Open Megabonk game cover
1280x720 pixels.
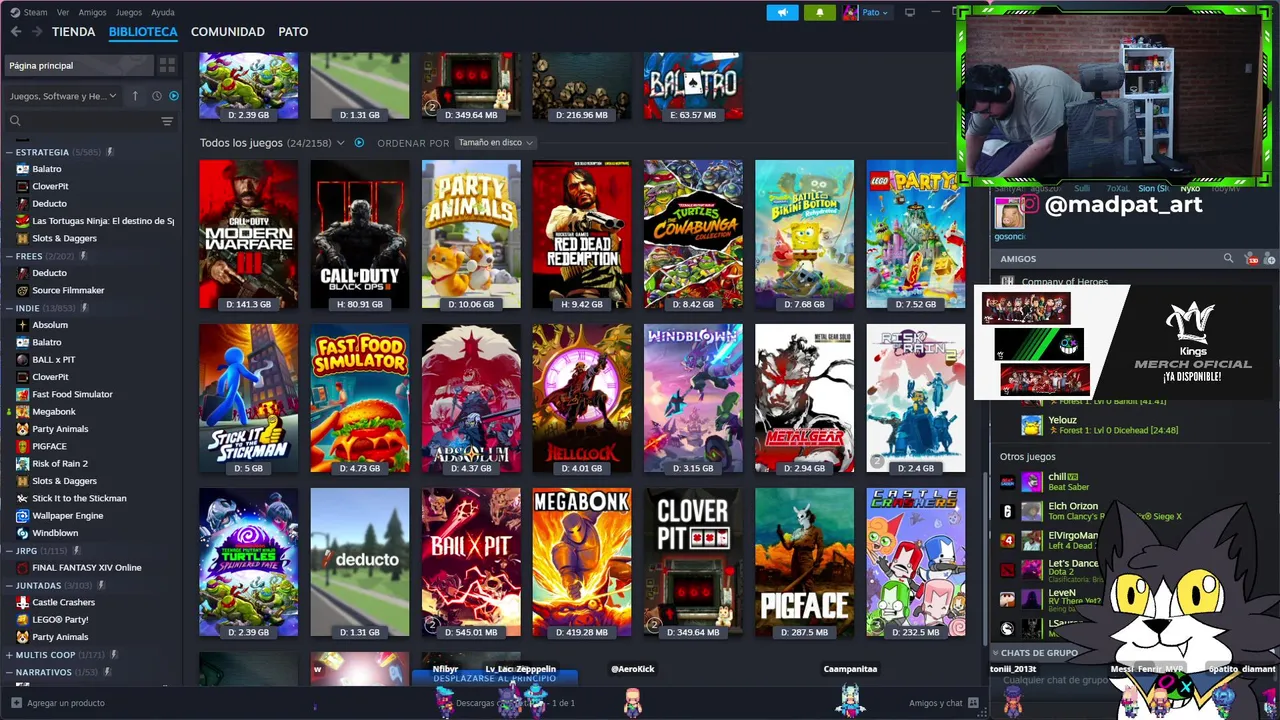tap(582, 563)
